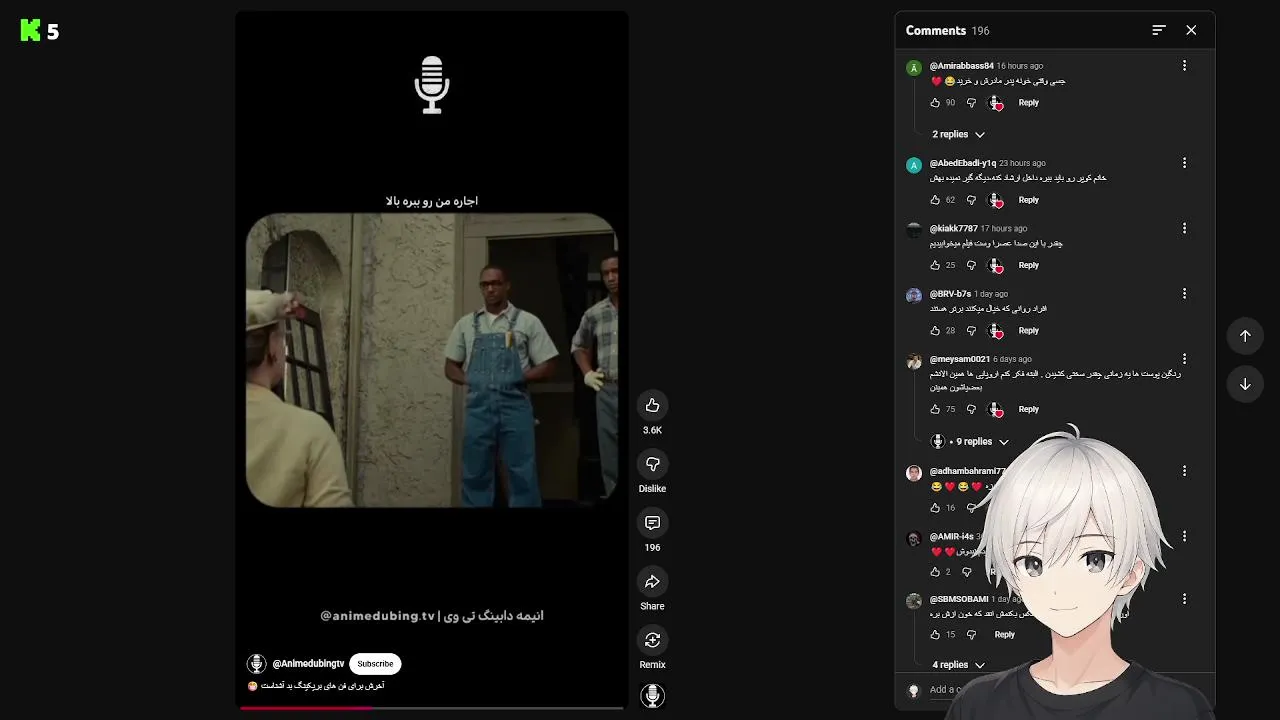Like the @kiakk7787 comment
1280x720 pixels.
(x=935, y=265)
